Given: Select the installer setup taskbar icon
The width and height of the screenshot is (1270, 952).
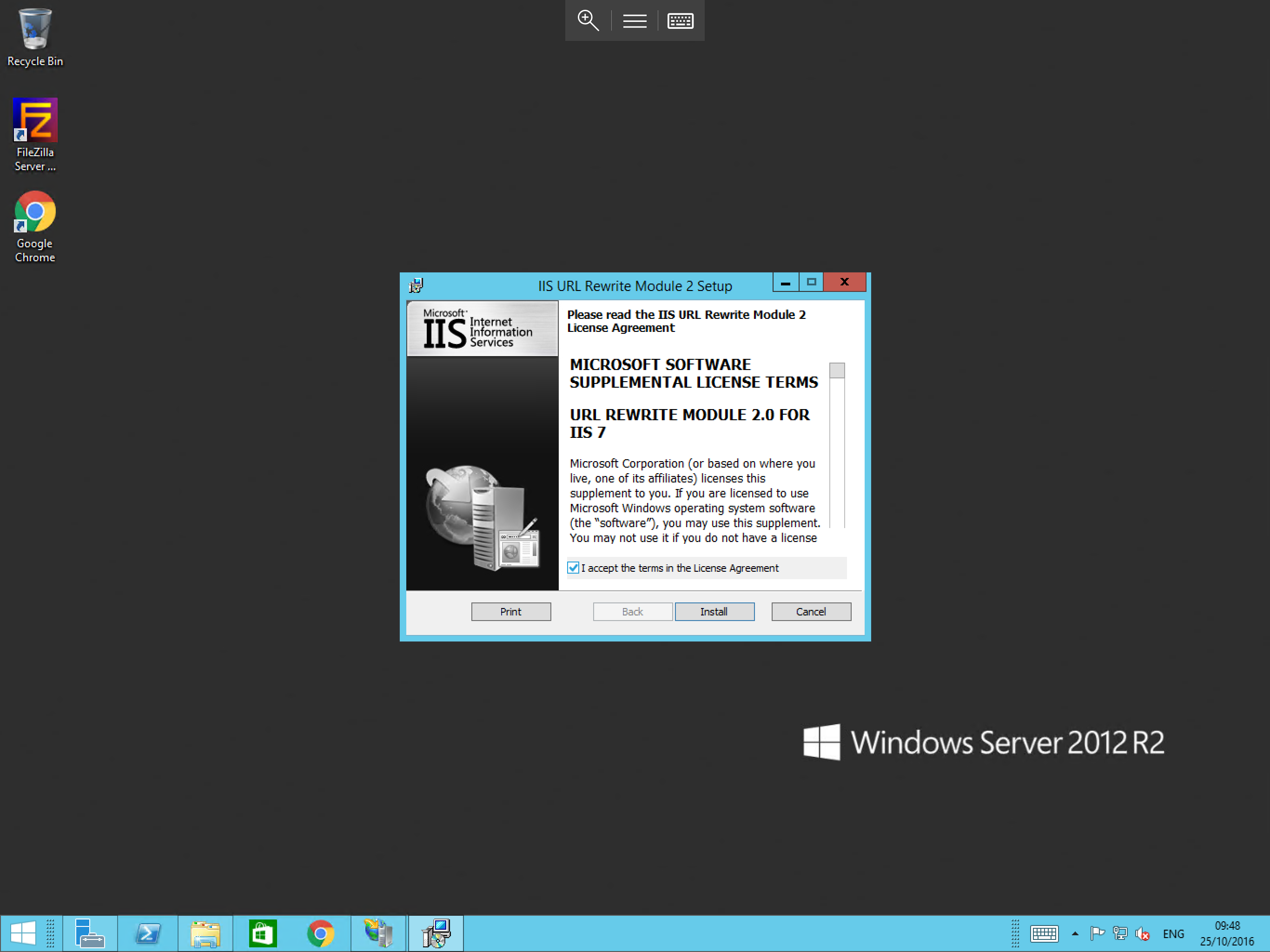Looking at the screenshot, I should tap(436, 933).
